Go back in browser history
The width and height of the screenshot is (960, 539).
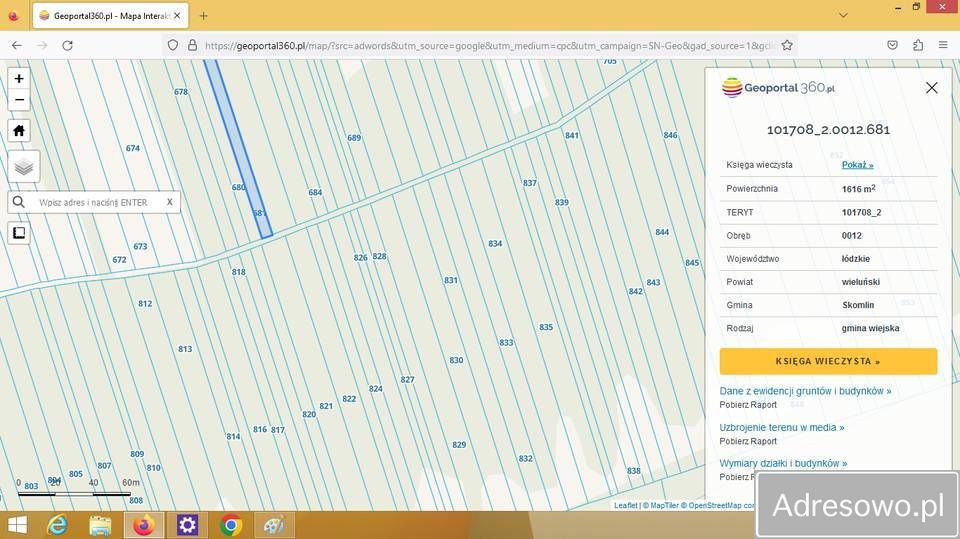tap(17, 45)
